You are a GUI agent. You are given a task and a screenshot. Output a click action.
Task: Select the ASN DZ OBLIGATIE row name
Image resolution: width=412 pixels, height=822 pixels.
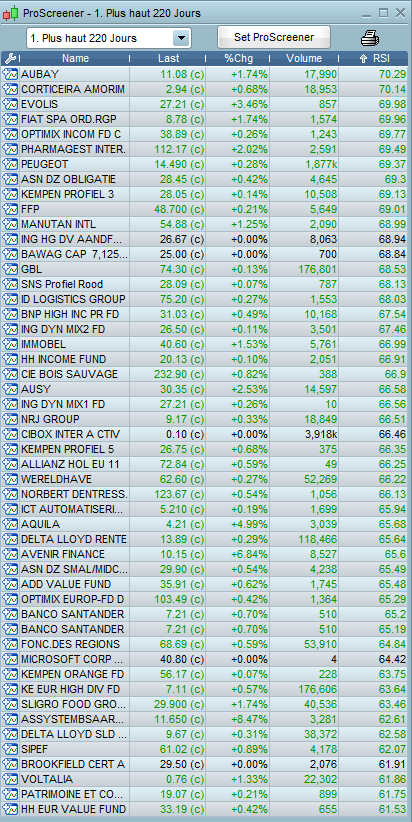[68, 179]
